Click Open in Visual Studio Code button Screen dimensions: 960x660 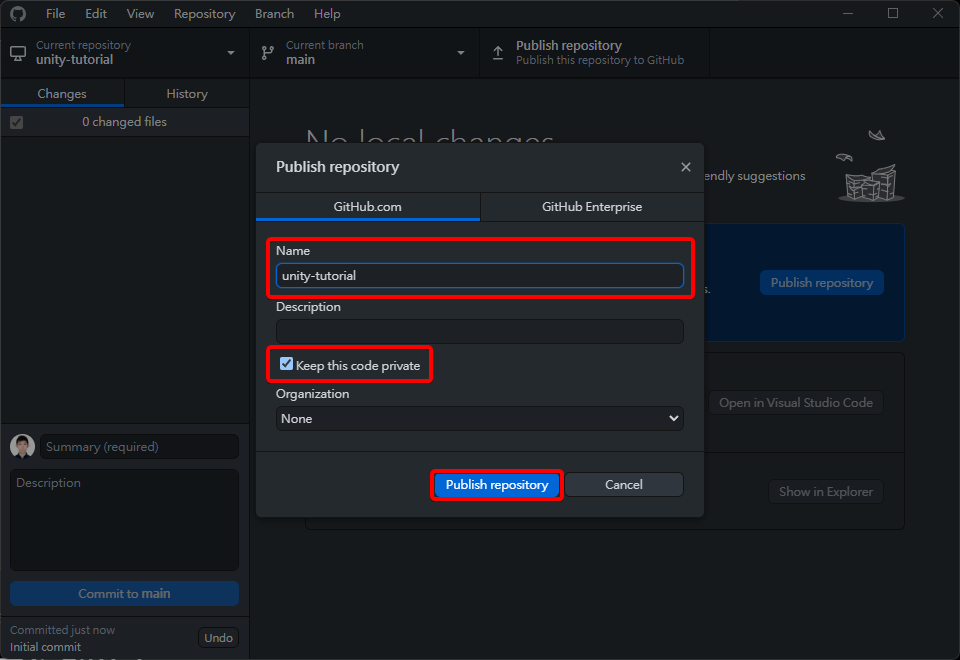click(x=796, y=403)
